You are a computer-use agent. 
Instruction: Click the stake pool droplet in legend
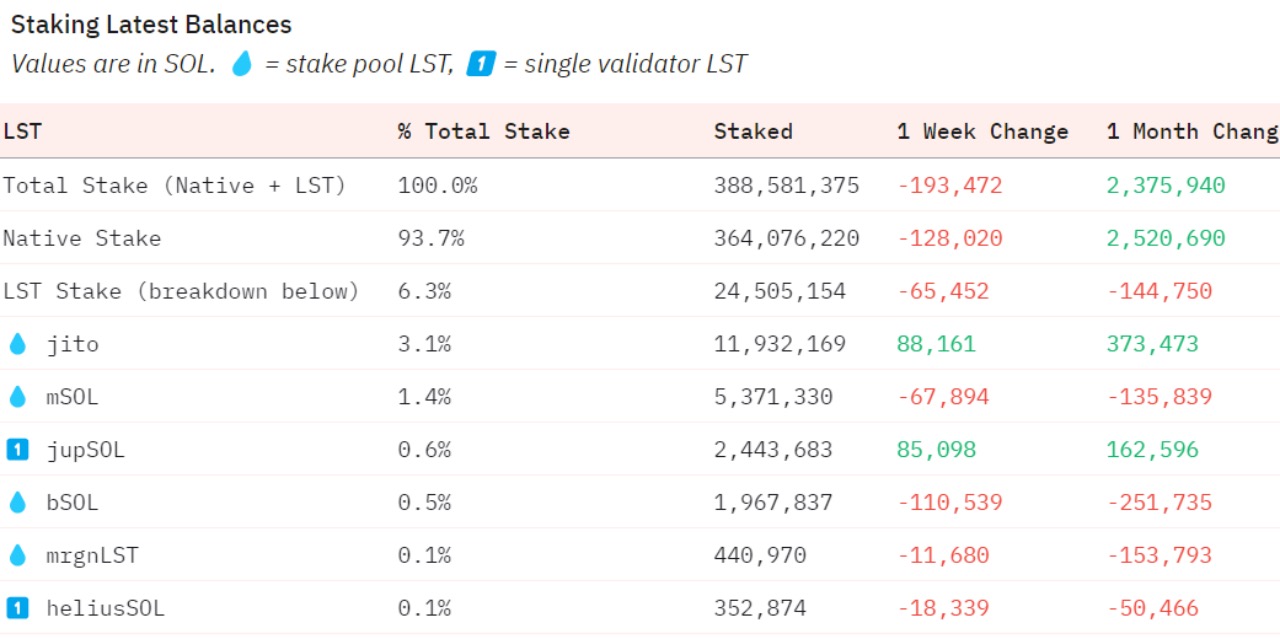click(242, 64)
